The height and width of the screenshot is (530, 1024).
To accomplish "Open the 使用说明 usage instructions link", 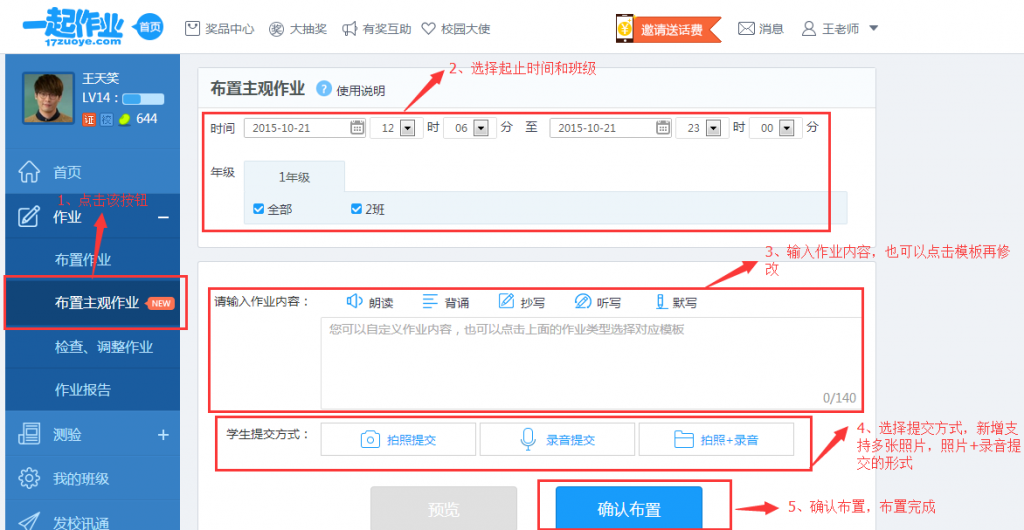I will 360,91.
